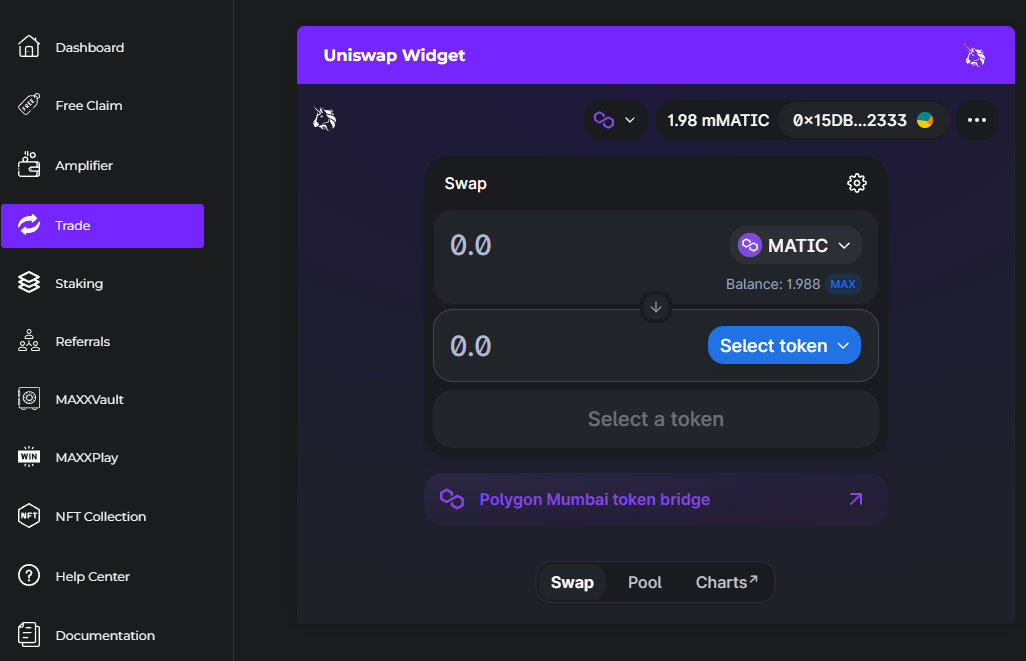Click the Staking layers icon

click(29, 283)
